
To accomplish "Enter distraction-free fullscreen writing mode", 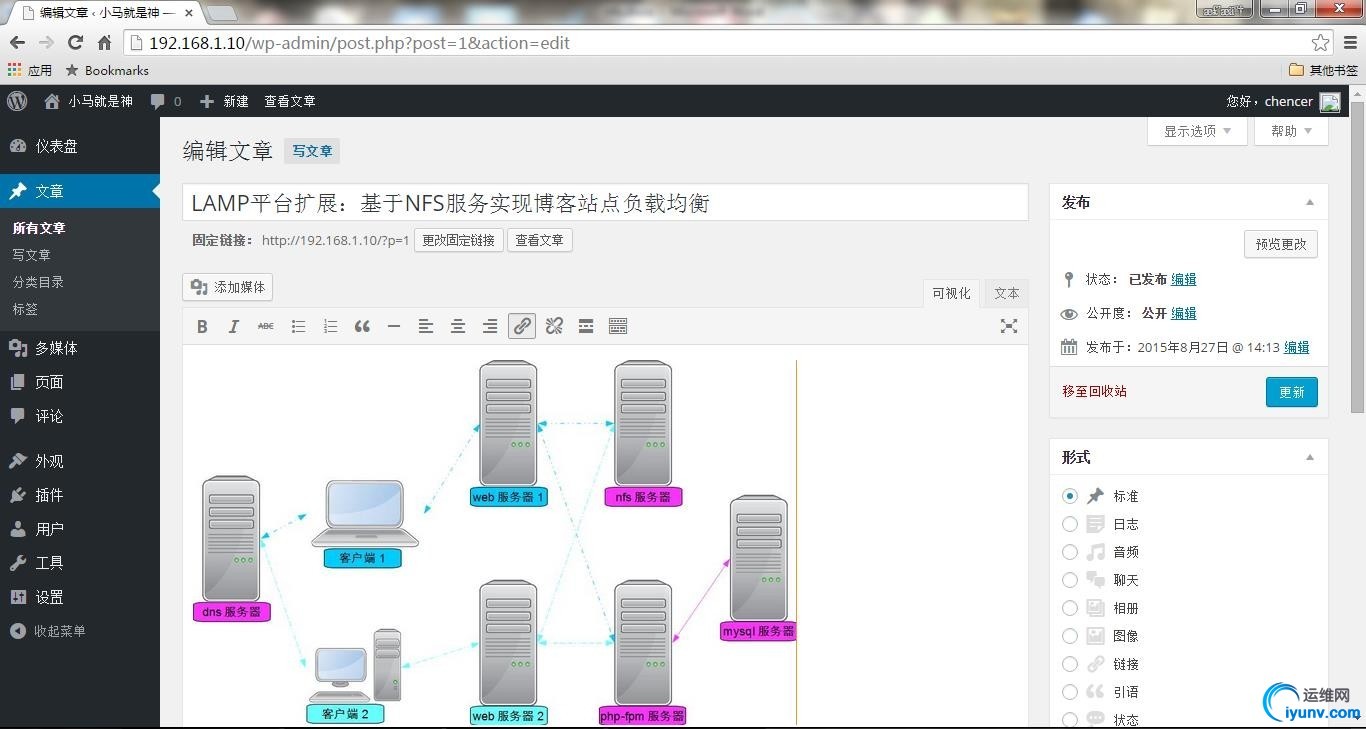I will [x=1009, y=326].
